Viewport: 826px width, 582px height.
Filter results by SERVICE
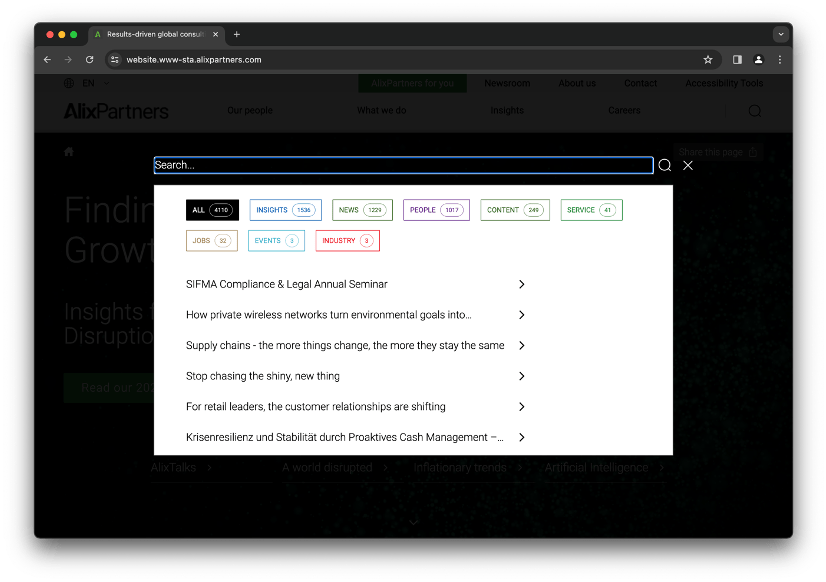point(592,210)
